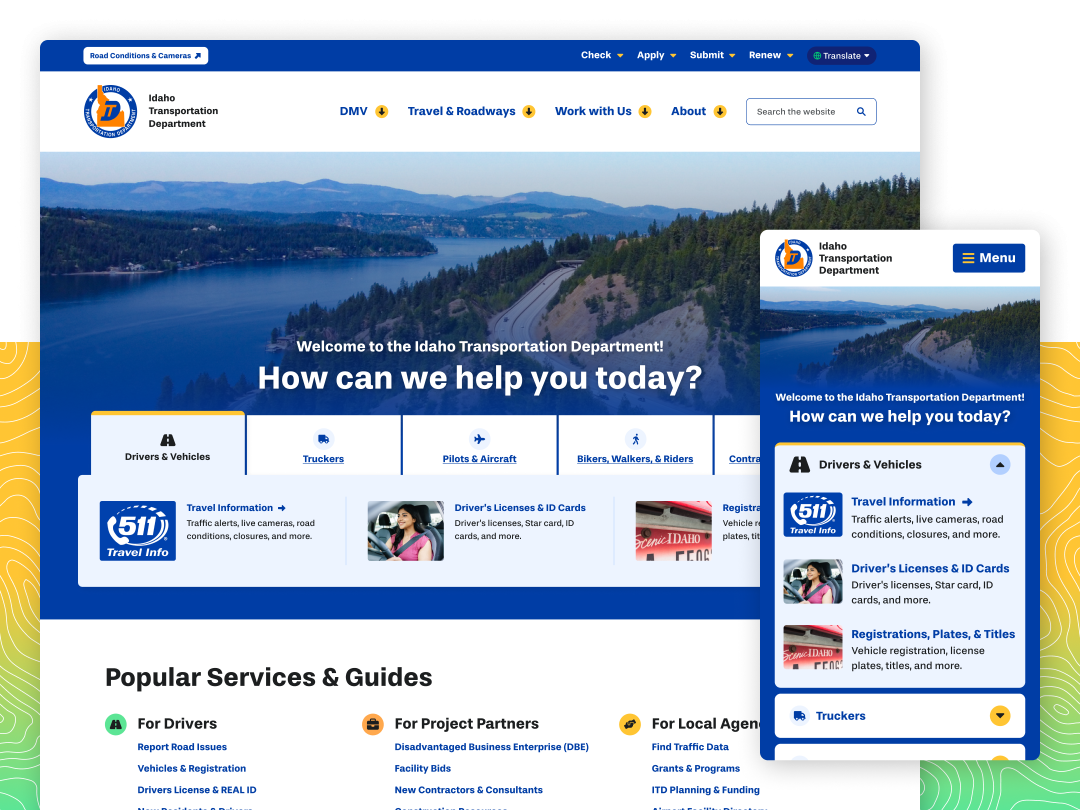Image resolution: width=1080 pixels, height=810 pixels.
Task: Click the driver photo thumbnail in desktop panel
Action: pyautogui.click(x=406, y=531)
